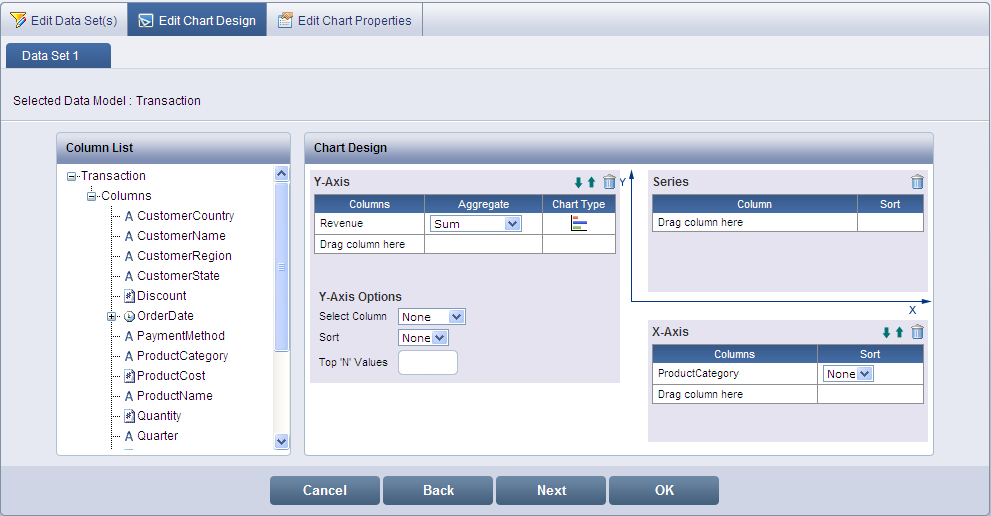The width and height of the screenshot is (991, 516).
Task: Click the Y-Axis move down arrow icon
Action: (x=578, y=183)
